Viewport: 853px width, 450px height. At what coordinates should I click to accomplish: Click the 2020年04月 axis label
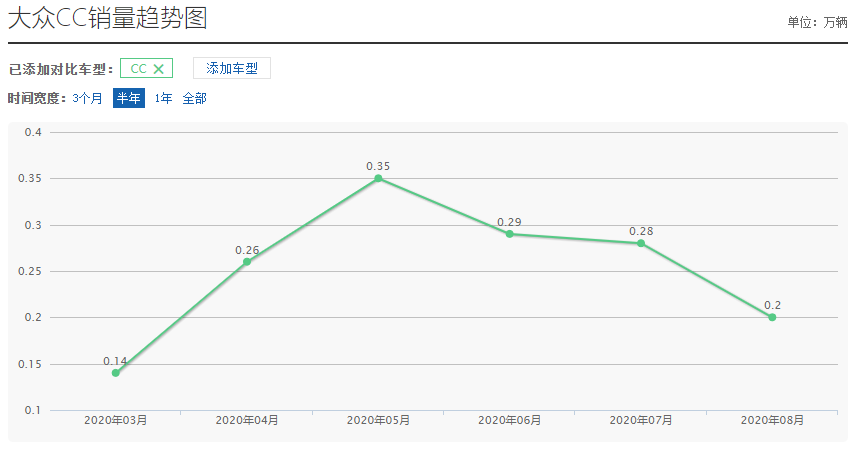[246, 420]
